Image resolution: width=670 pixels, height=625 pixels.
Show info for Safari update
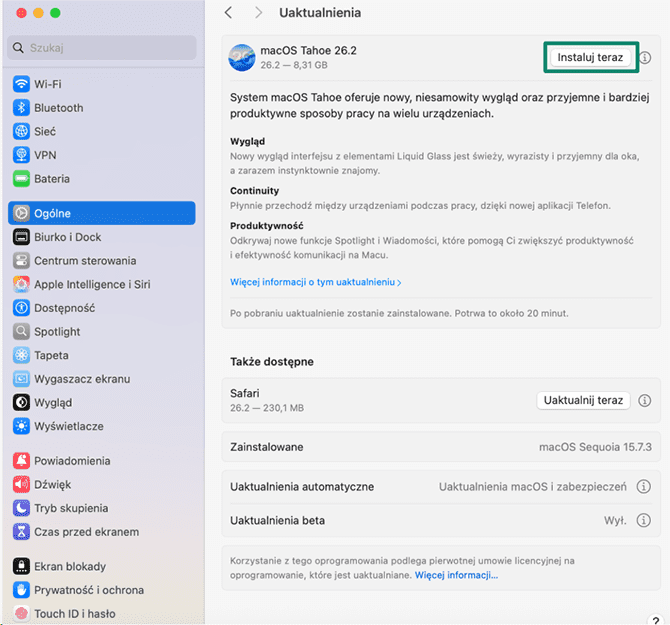[645, 400]
